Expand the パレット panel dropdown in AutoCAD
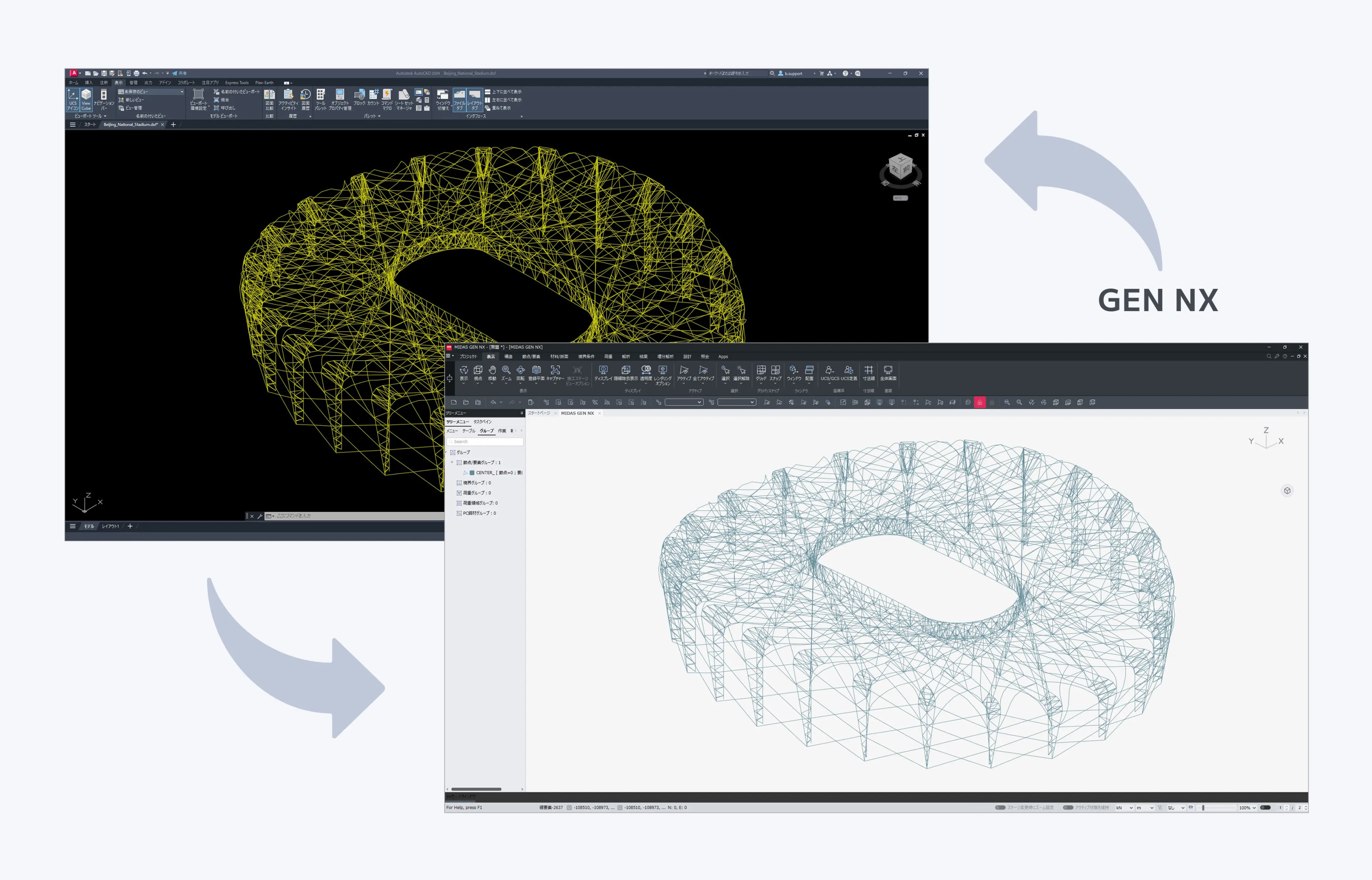This screenshot has height=880, width=1372. tap(372, 116)
